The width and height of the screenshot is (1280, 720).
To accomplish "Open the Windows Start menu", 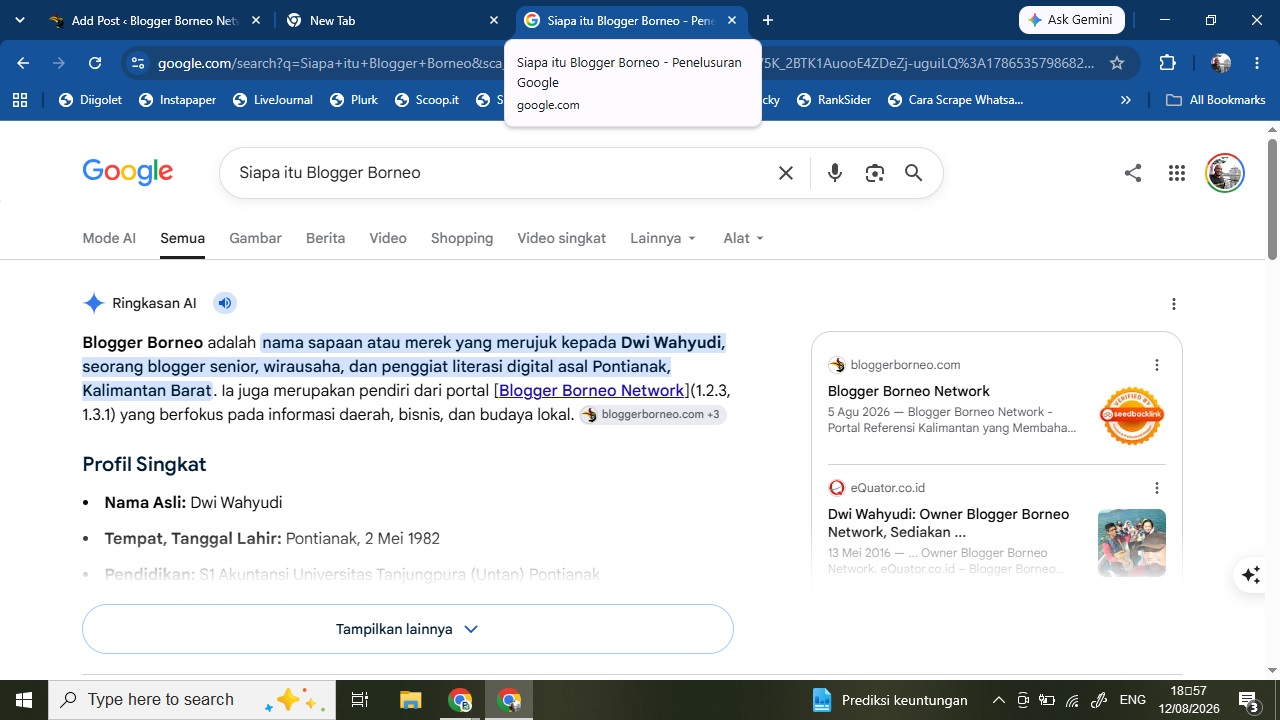I will coord(24,700).
